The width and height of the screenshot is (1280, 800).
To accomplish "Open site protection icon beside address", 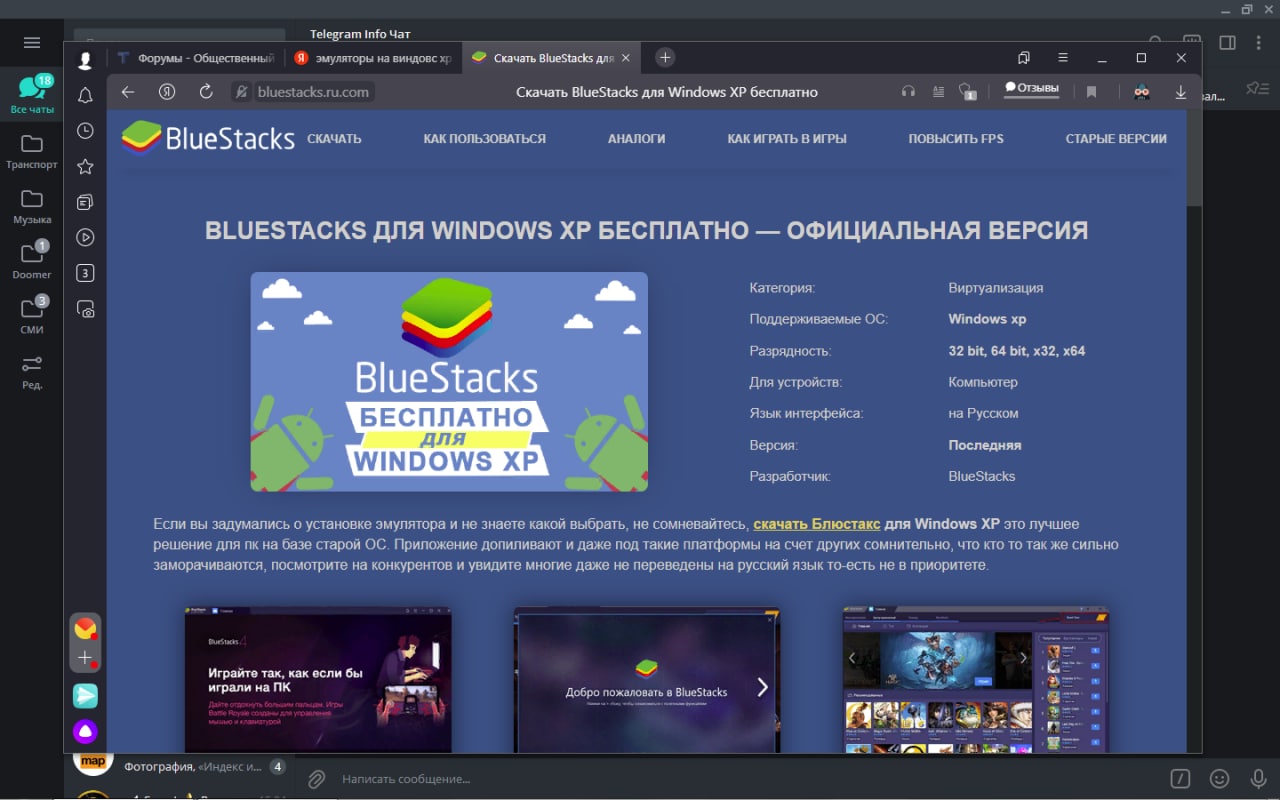I will 240,92.
